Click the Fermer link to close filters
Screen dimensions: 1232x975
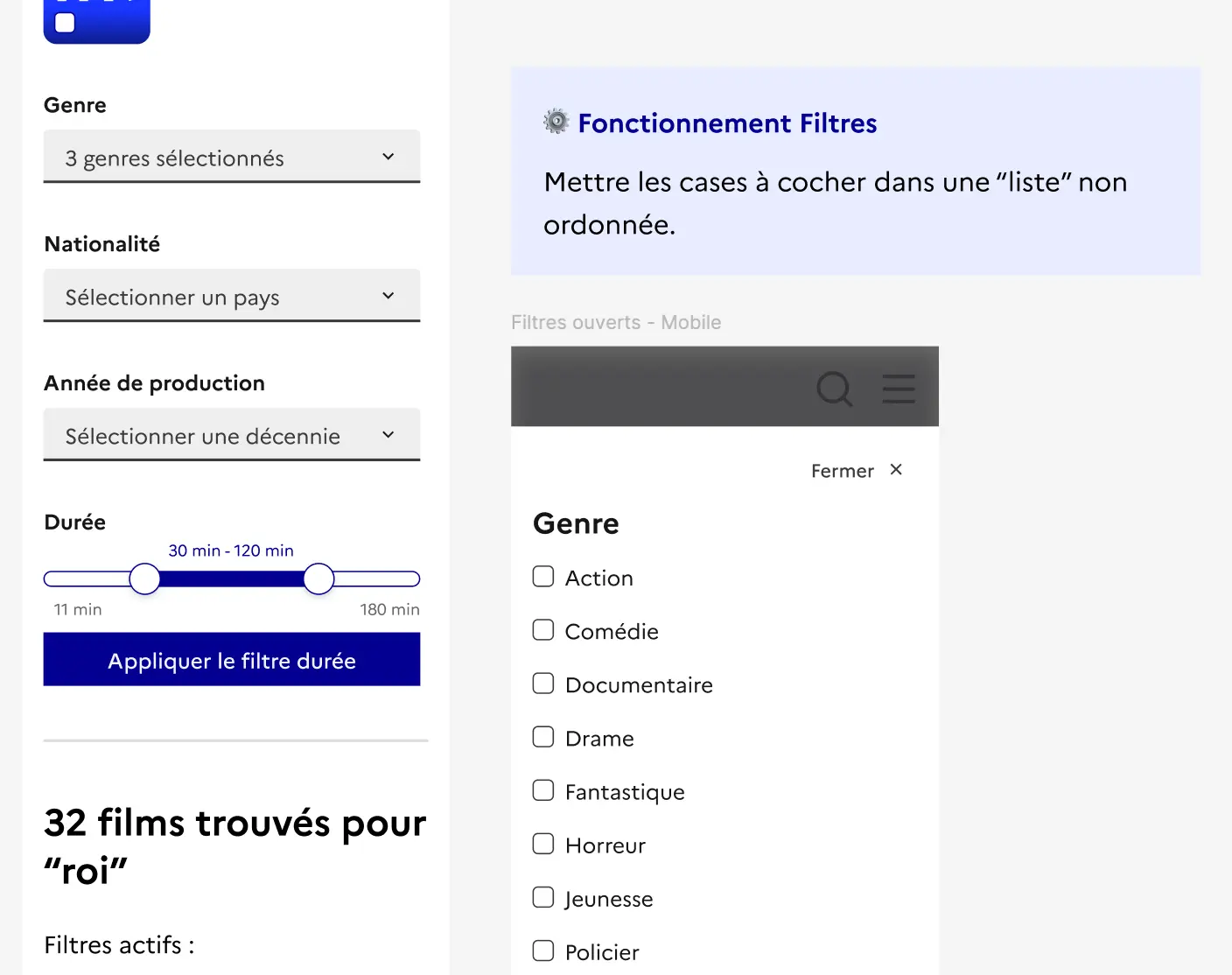pos(842,471)
